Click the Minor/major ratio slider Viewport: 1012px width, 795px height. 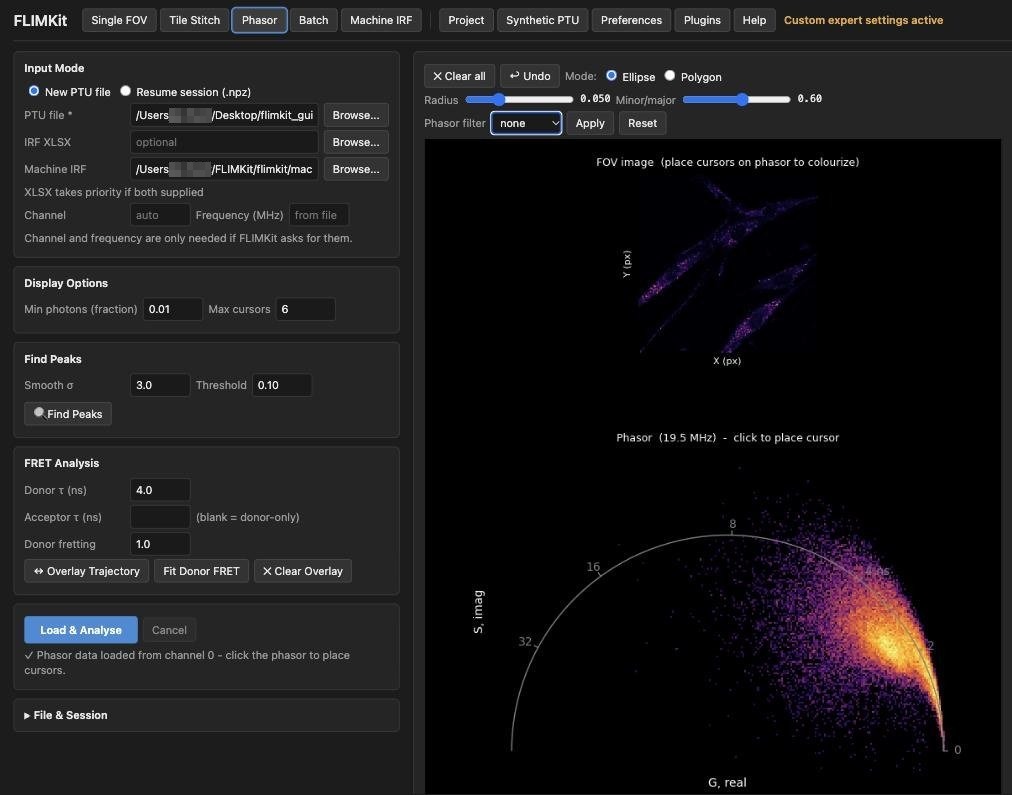736,99
